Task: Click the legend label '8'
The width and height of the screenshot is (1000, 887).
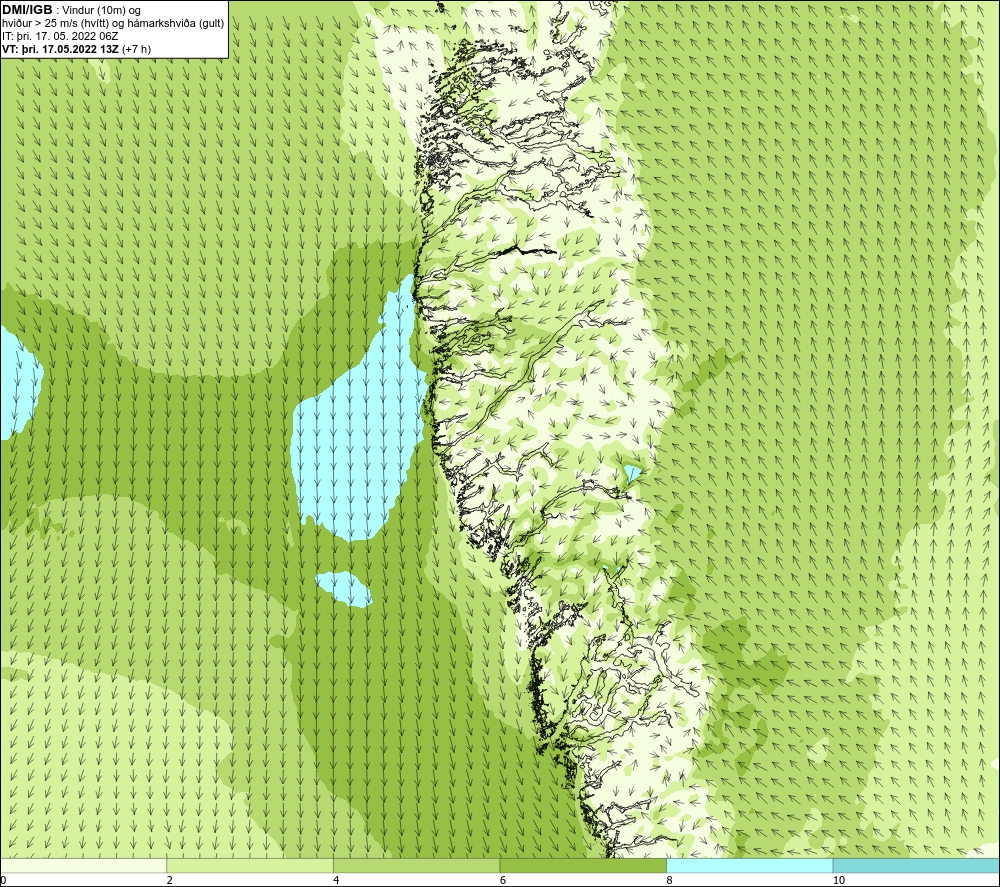Action: point(669,880)
